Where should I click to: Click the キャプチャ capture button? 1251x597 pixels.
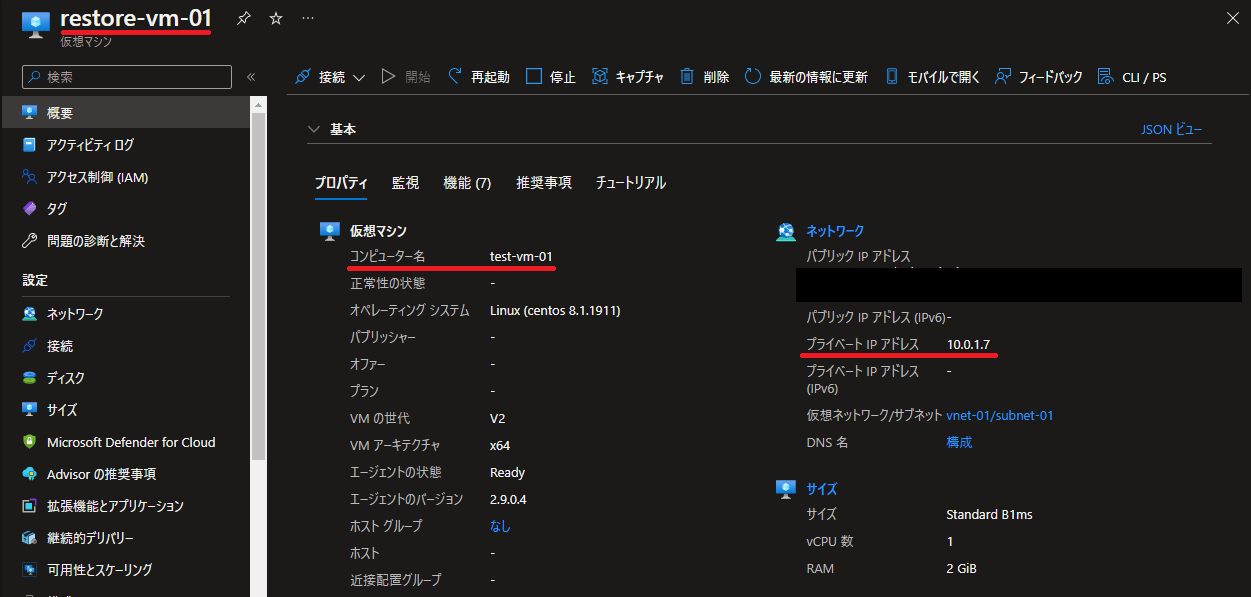pyautogui.click(x=628, y=77)
